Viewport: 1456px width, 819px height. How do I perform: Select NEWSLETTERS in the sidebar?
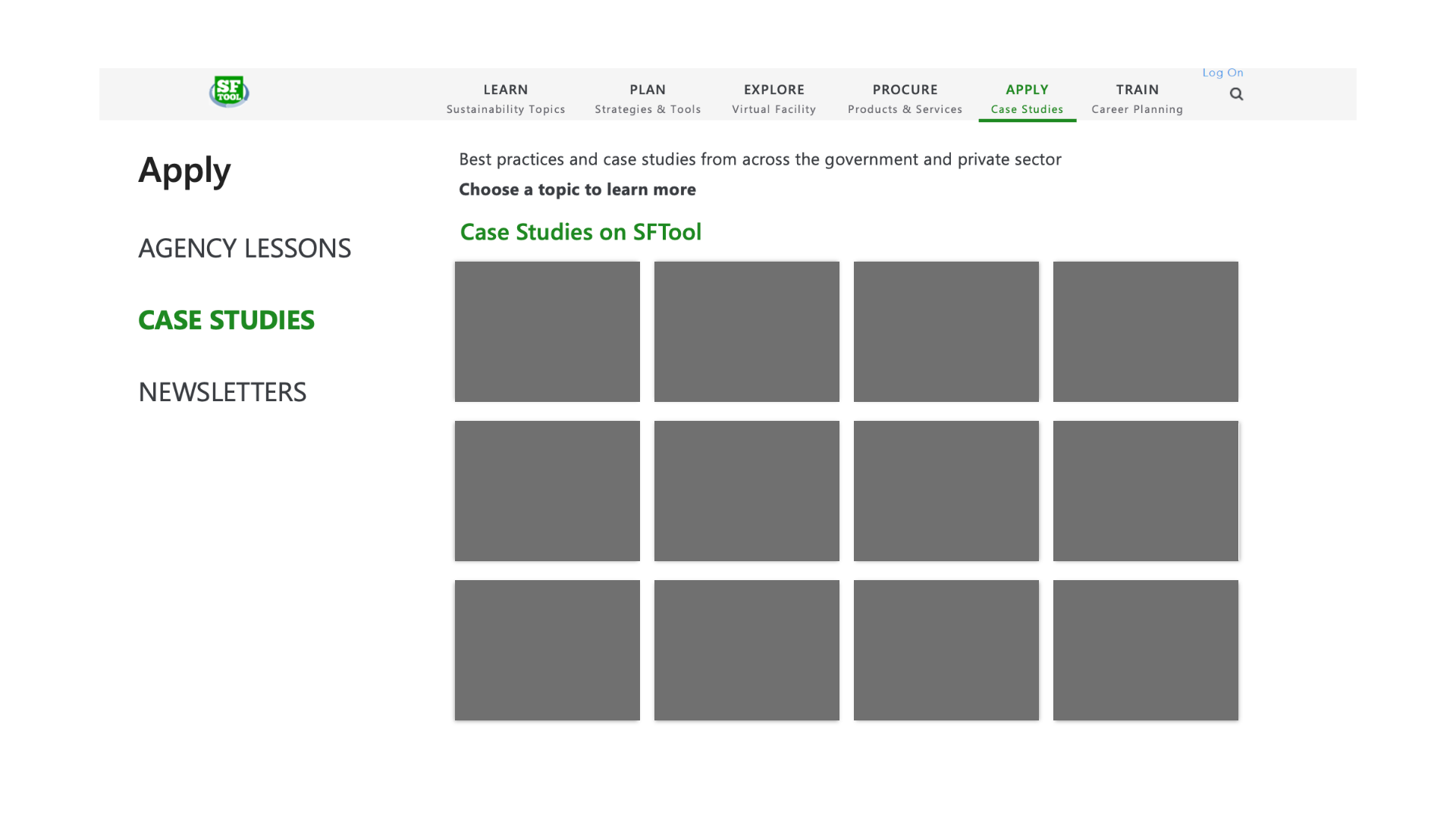221,392
